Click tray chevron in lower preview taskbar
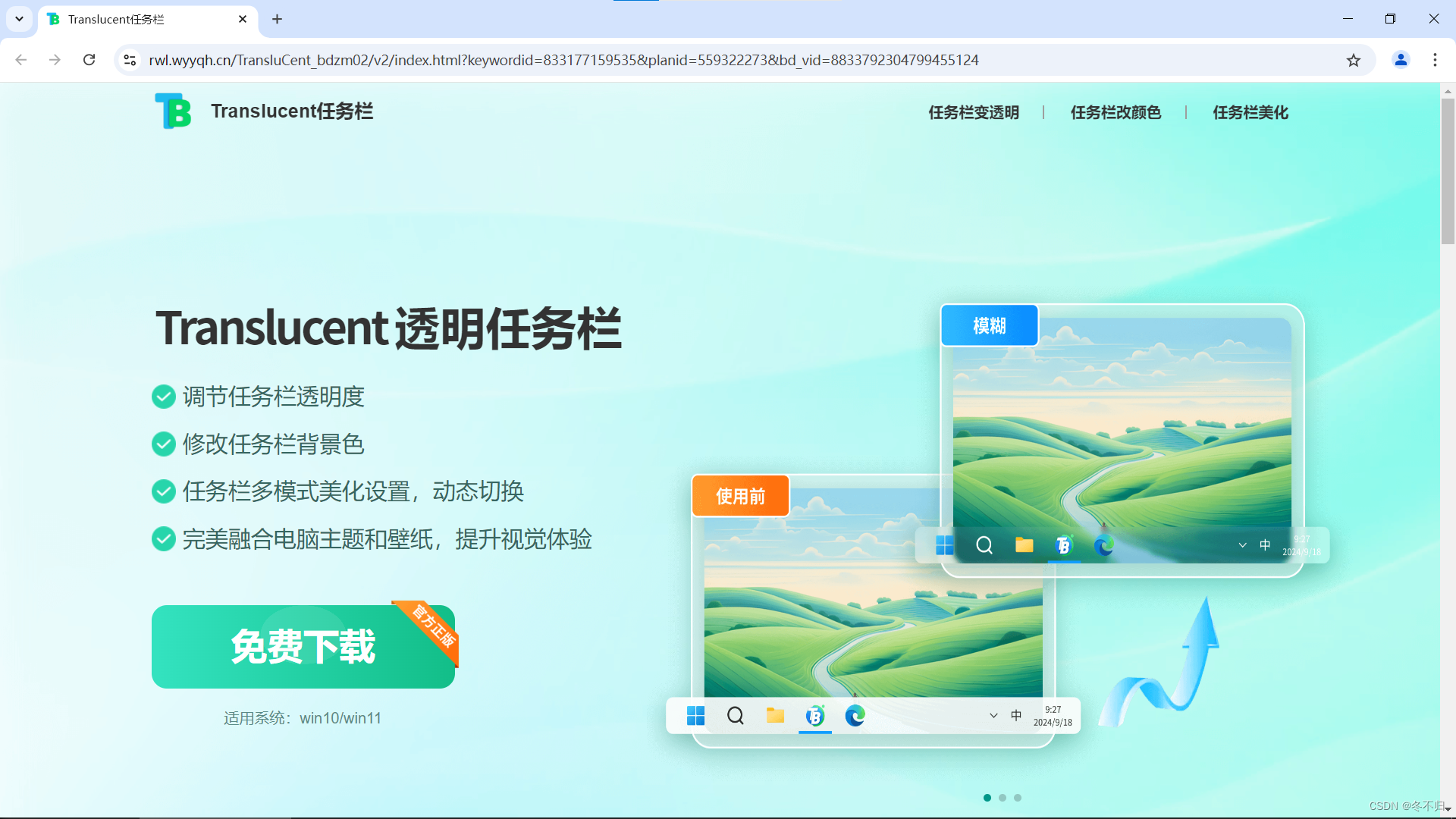The width and height of the screenshot is (1456, 819). click(993, 715)
